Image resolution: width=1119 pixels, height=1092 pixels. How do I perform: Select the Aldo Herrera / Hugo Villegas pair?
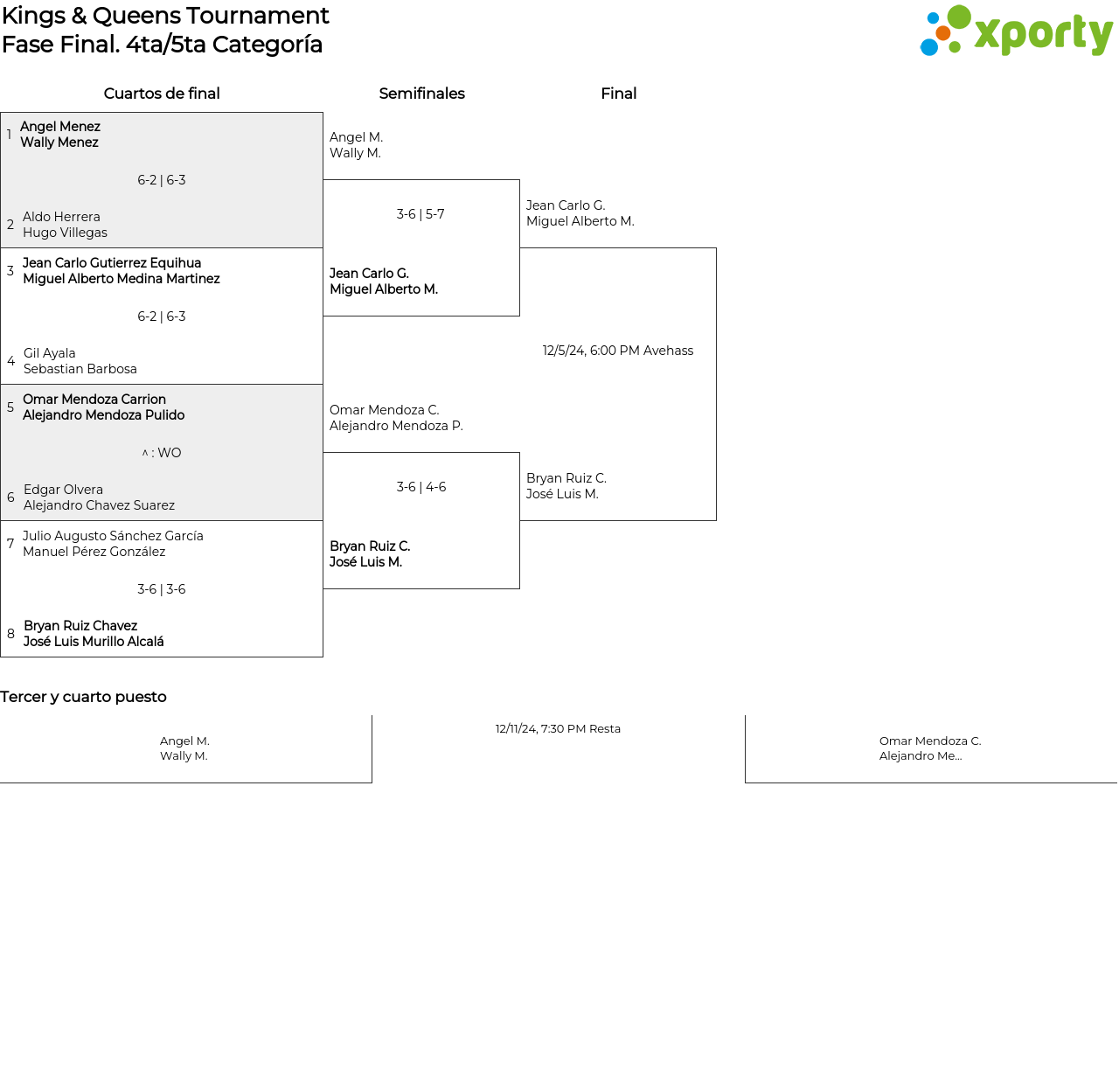[65, 225]
